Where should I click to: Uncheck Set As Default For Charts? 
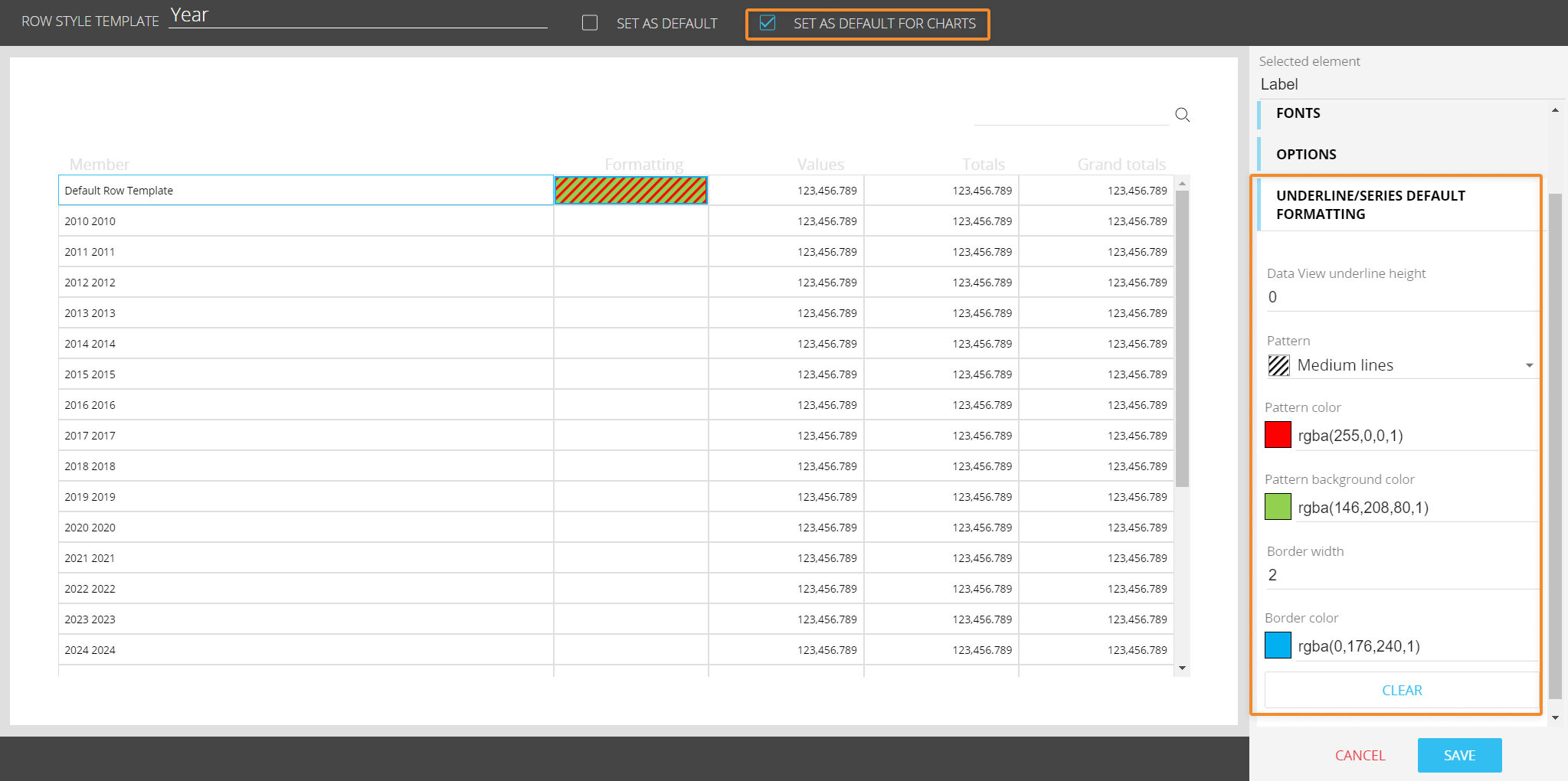768,23
